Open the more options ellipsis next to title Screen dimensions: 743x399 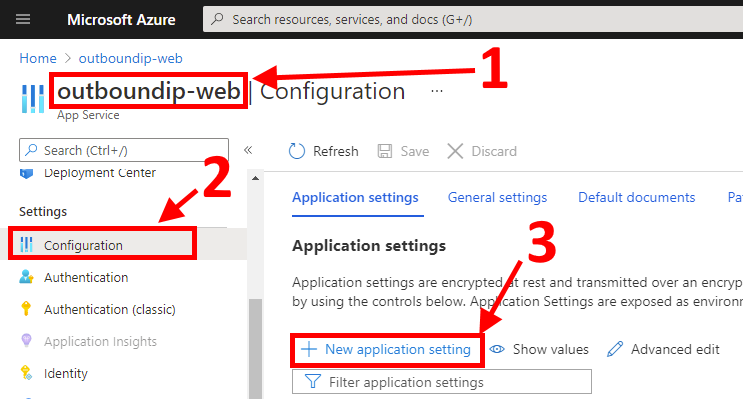(437, 91)
